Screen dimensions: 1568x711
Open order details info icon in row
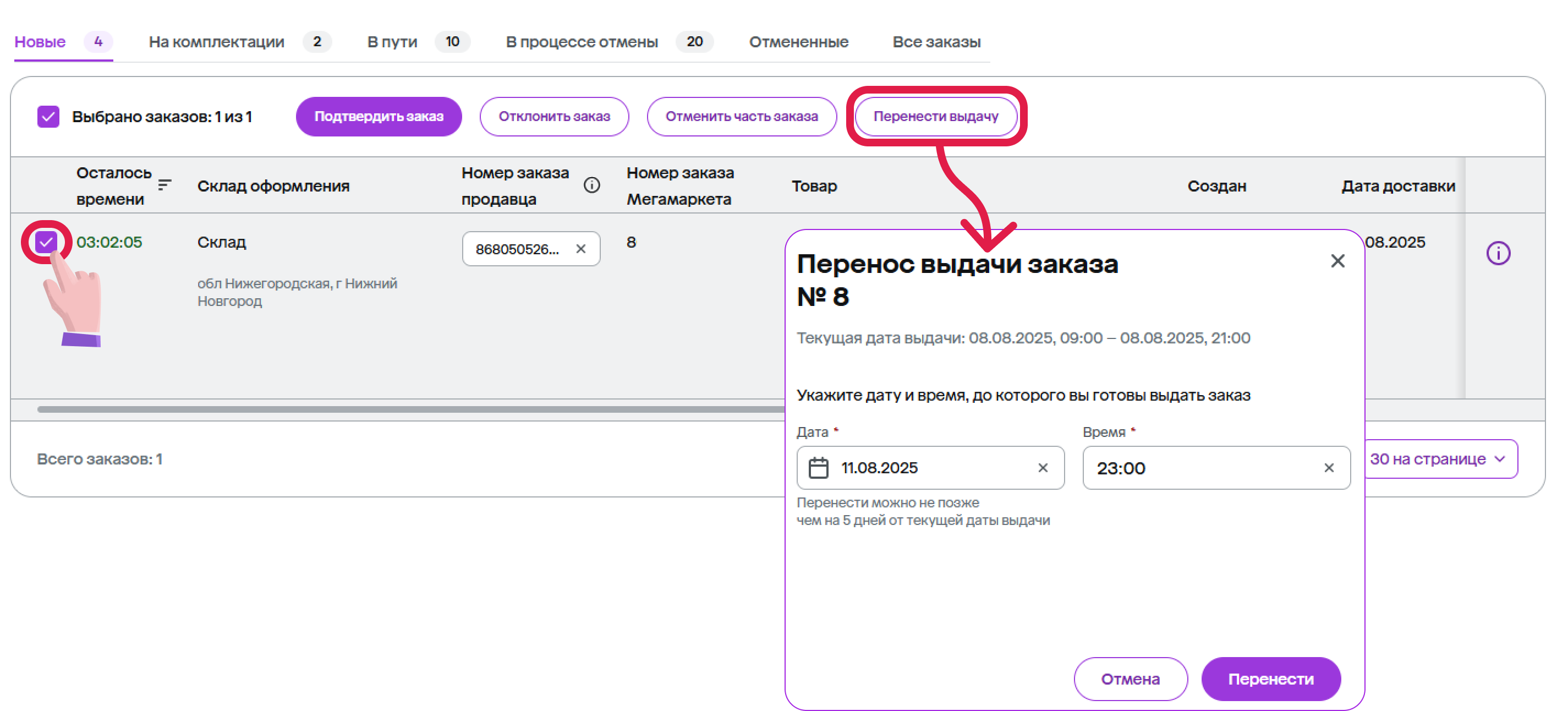[1498, 253]
